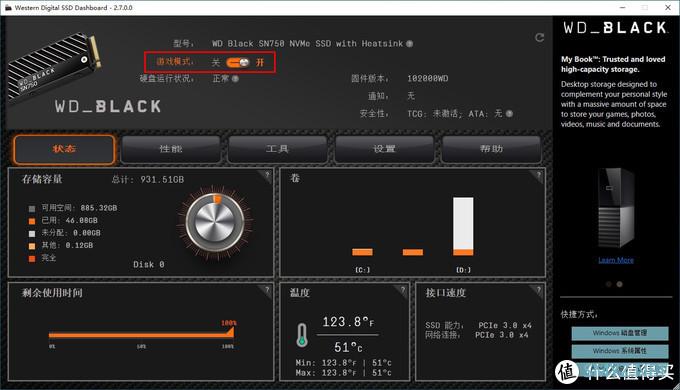Screen dimensions: 680x390
Task: Click total capacity value 931.51GB
Action: click(162, 180)
